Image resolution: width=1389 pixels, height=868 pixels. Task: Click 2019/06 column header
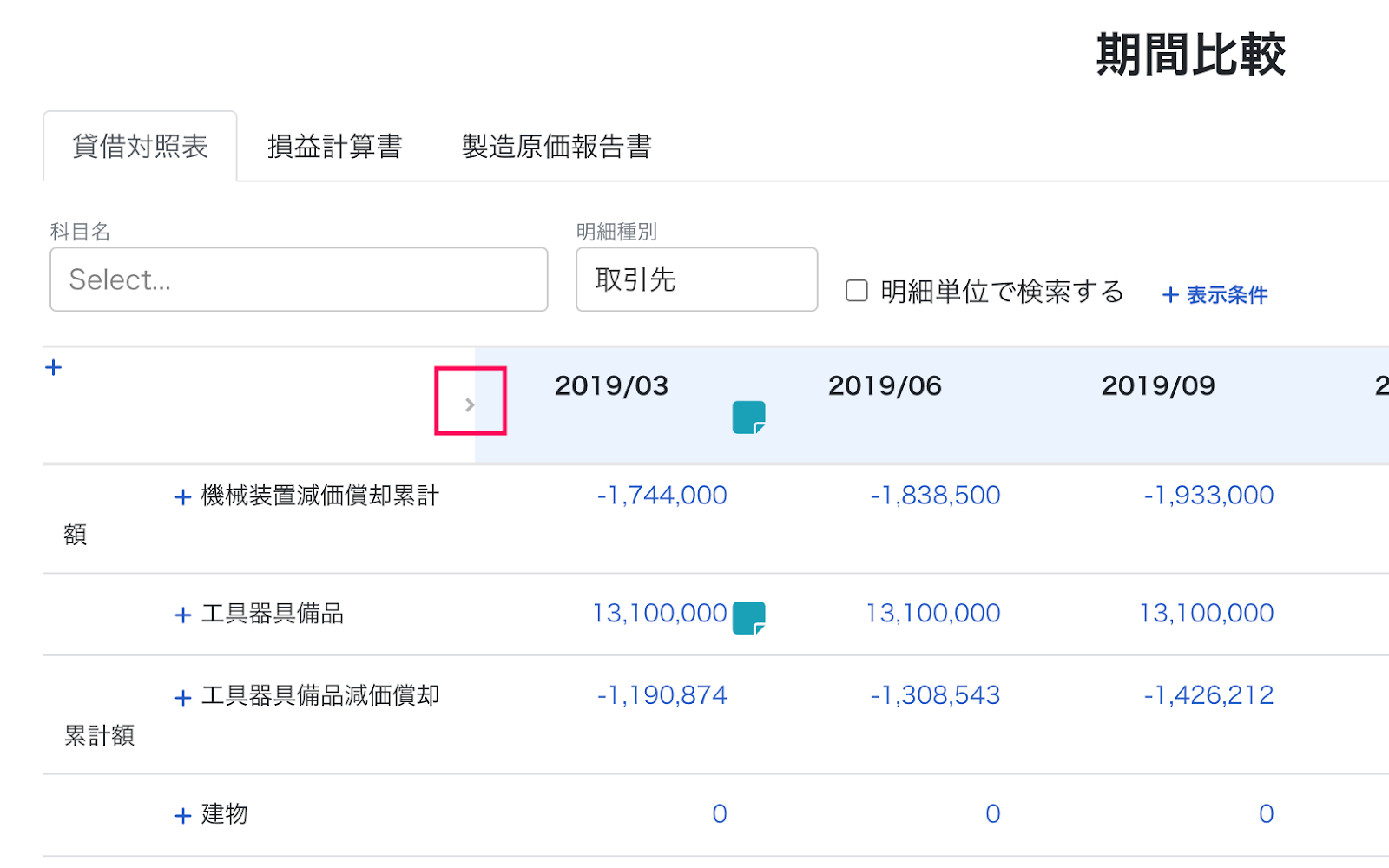pyautogui.click(x=885, y=385)
